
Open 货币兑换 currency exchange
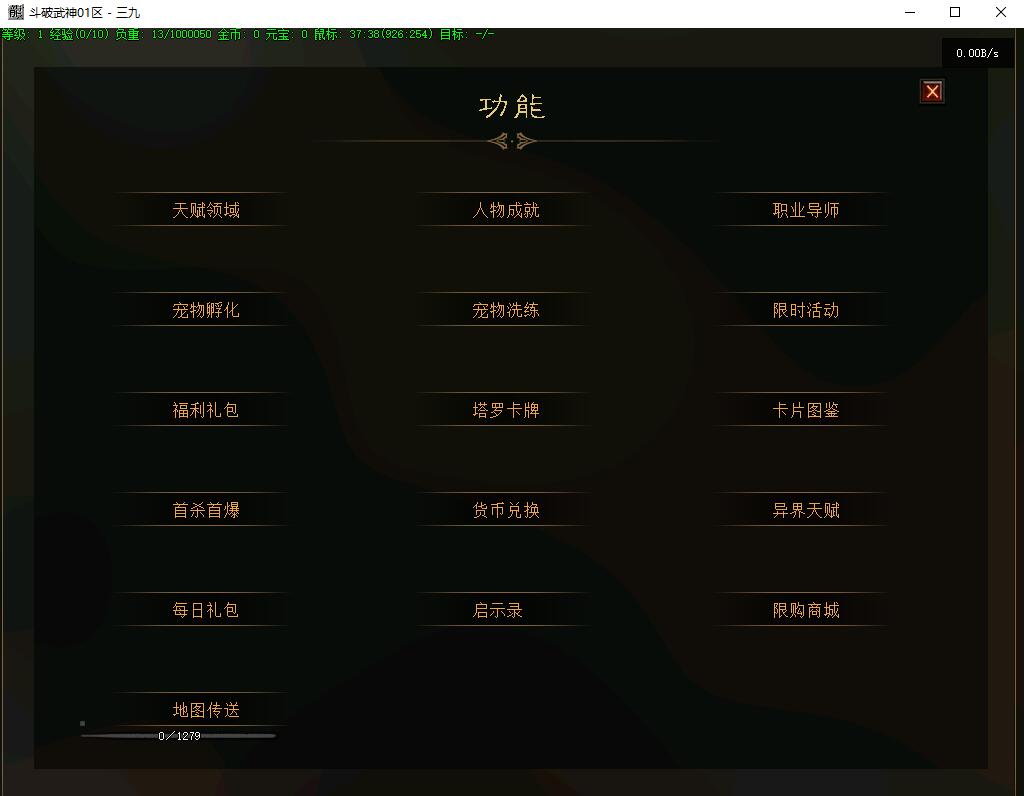tap(505, 510)
